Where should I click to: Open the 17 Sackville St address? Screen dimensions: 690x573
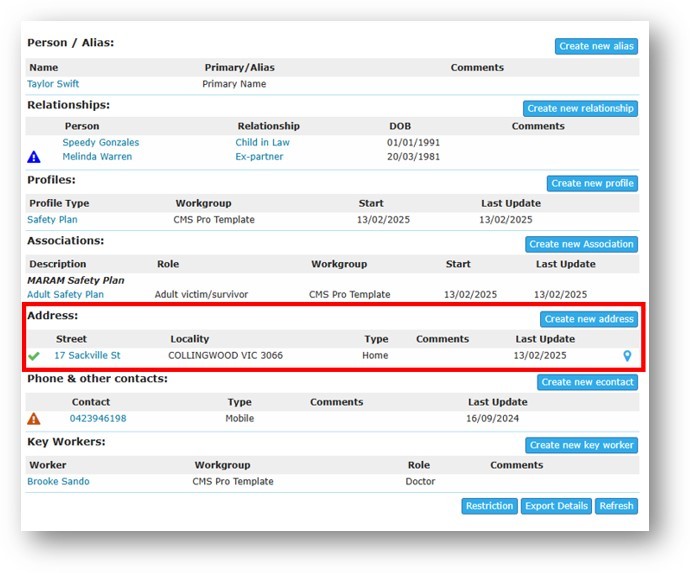(87, 356)
